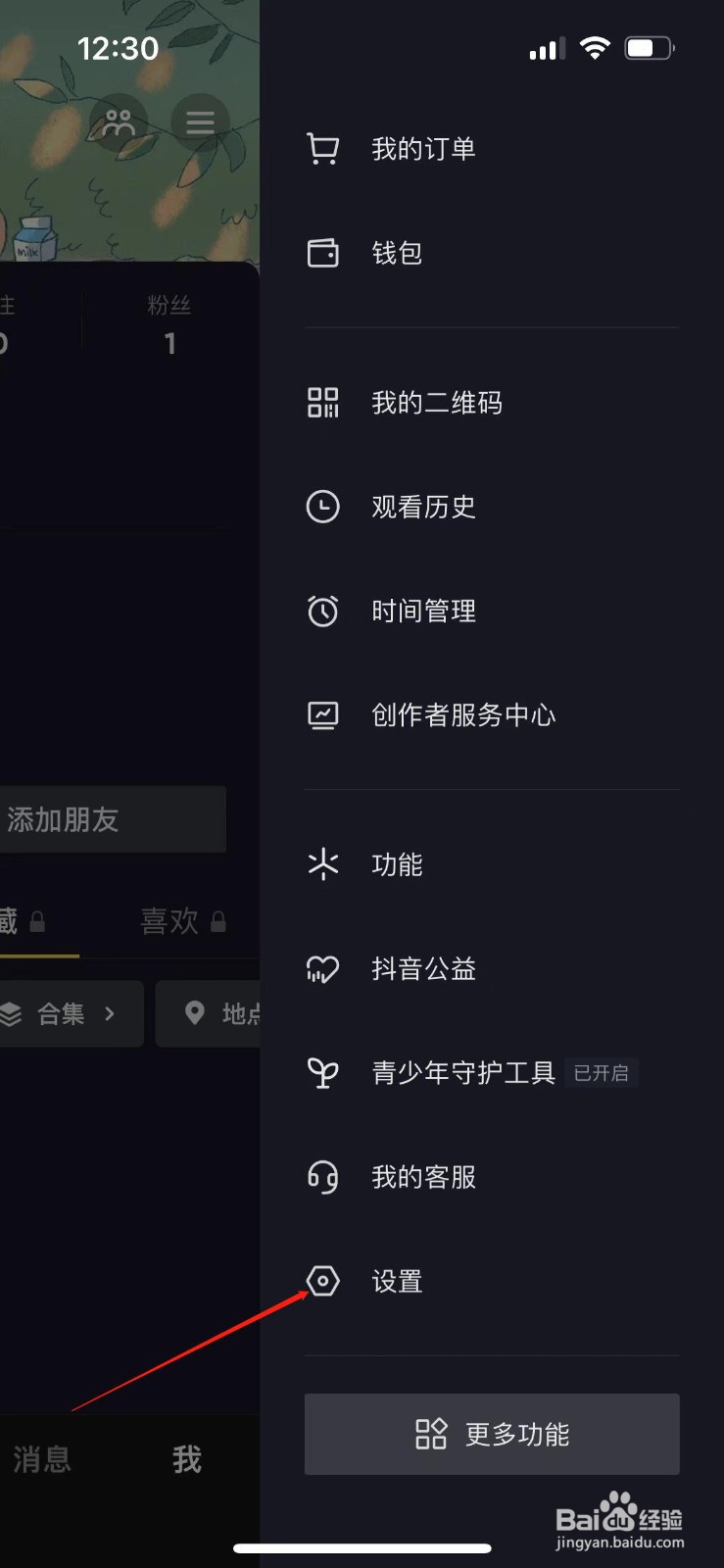Open 我的客服 headset icon
Screen dimensions: 724x1568
tap(323, 1177)
